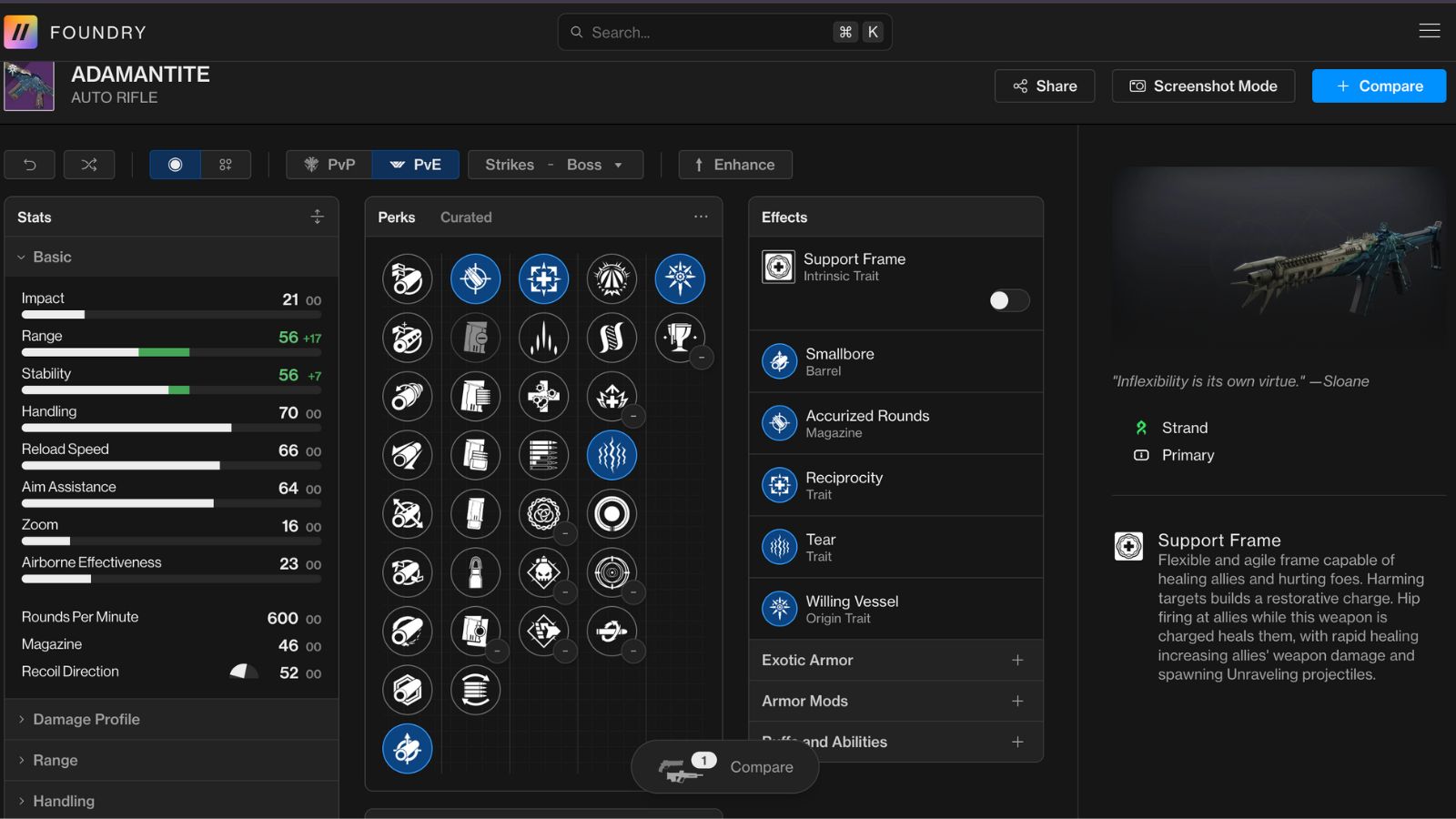This screenshot has width=1456, height=819.
Task: Toggle the Support Frame intrinsic trait switch
Action: 1008,300
